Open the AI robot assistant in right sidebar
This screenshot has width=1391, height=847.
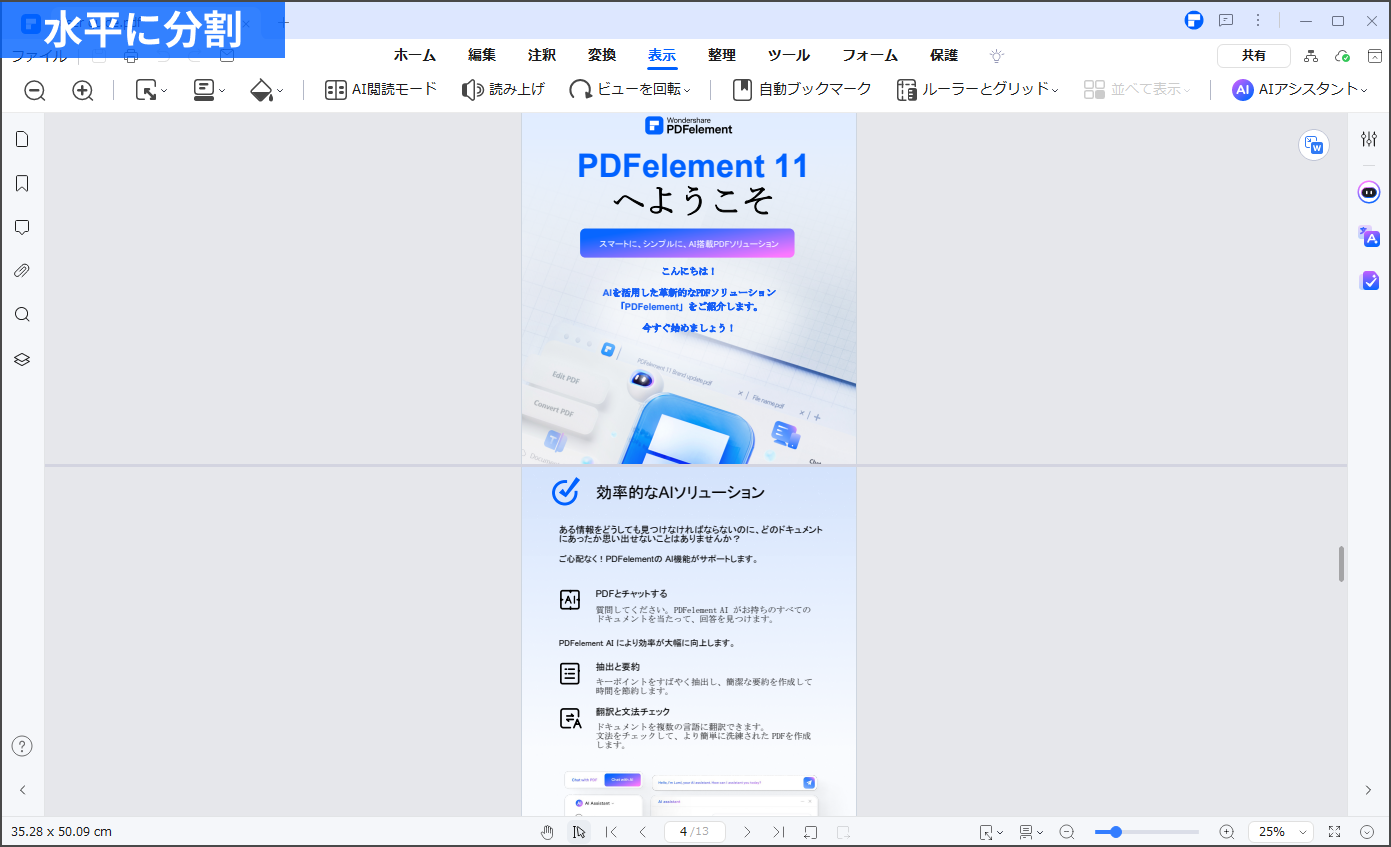pos(1369,192)
